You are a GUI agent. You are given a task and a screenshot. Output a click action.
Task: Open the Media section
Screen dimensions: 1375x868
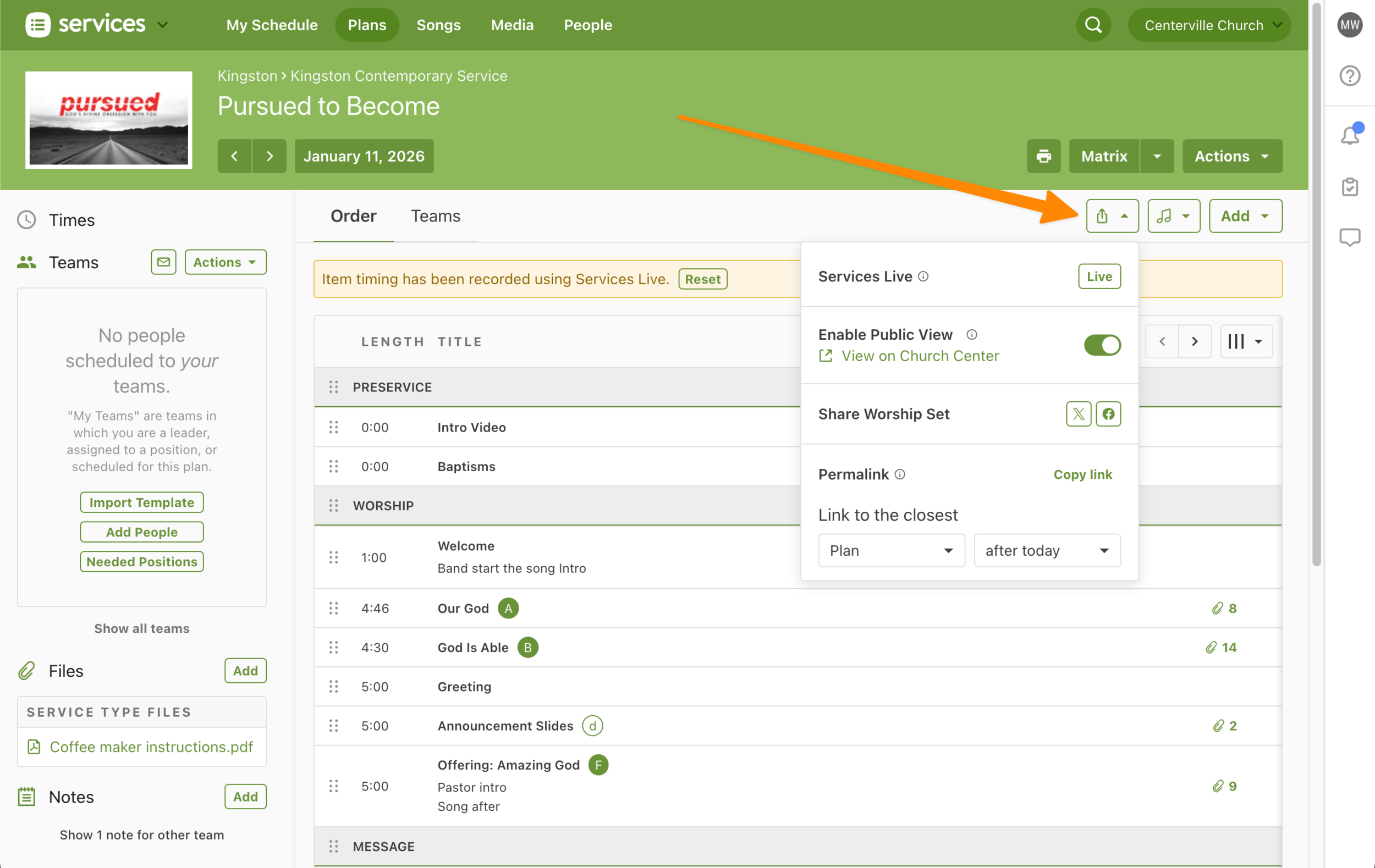pos(512,25)
